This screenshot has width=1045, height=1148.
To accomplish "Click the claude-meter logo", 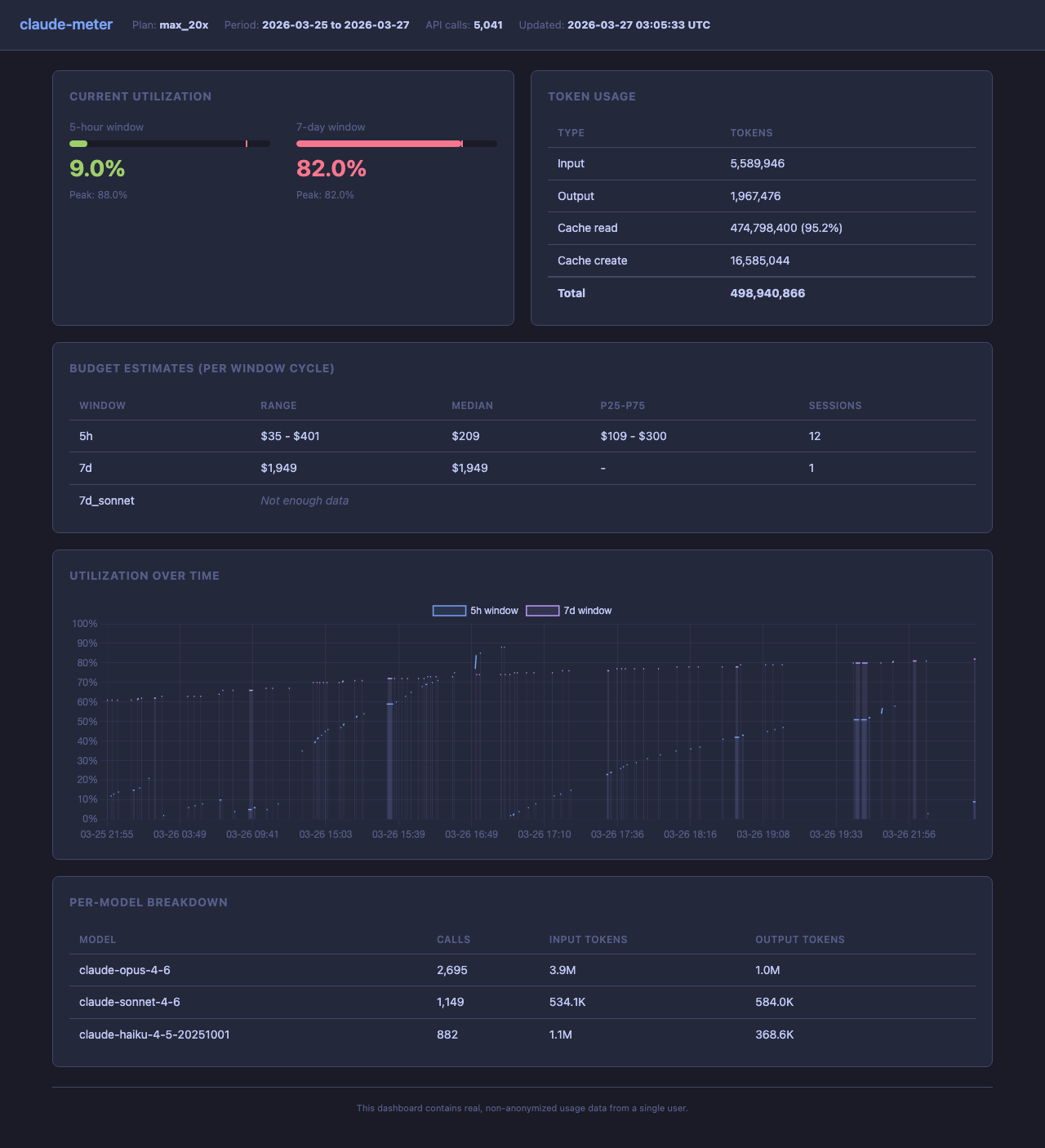I will 65,24.
